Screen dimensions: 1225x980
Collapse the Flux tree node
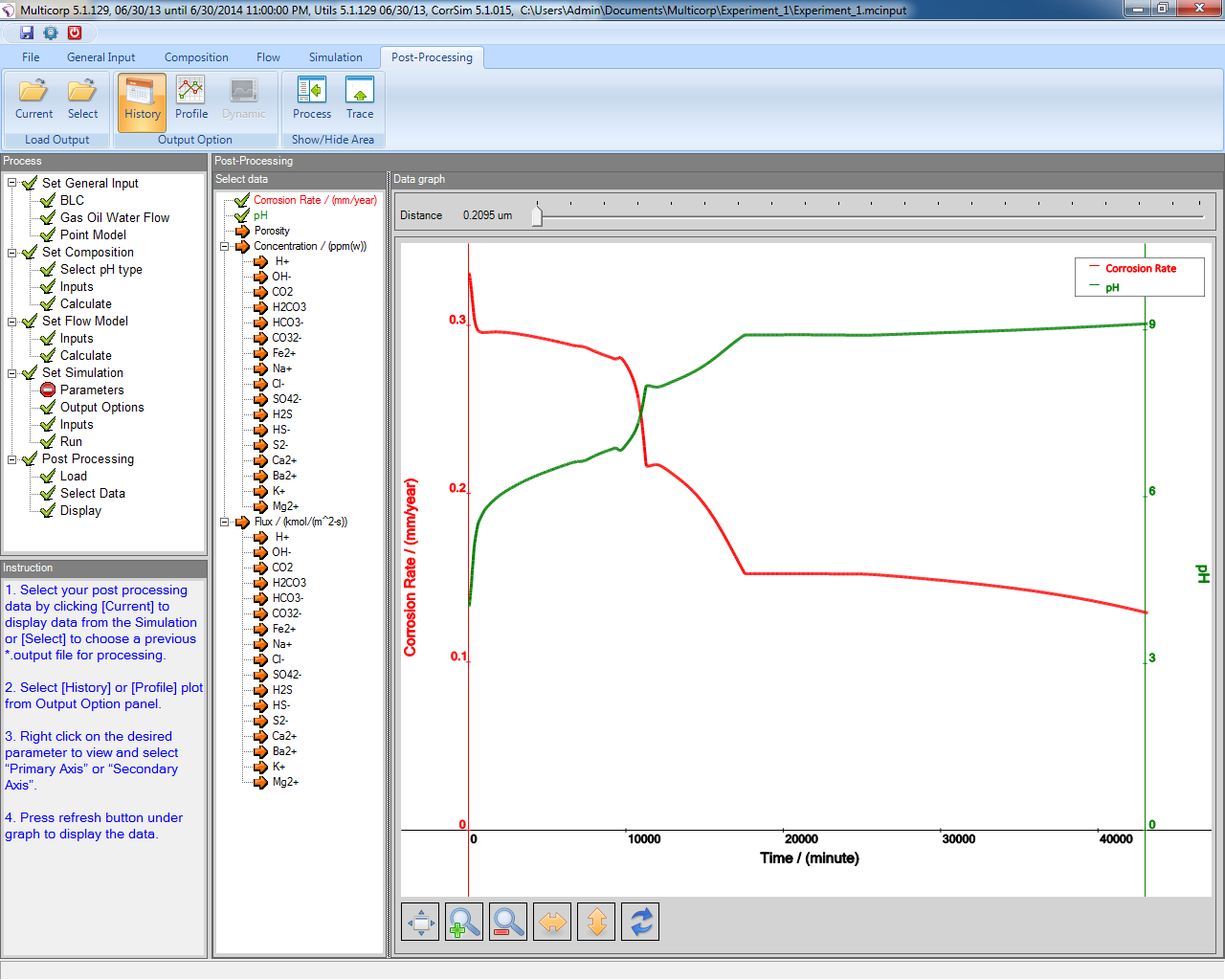tap(225, 522)
